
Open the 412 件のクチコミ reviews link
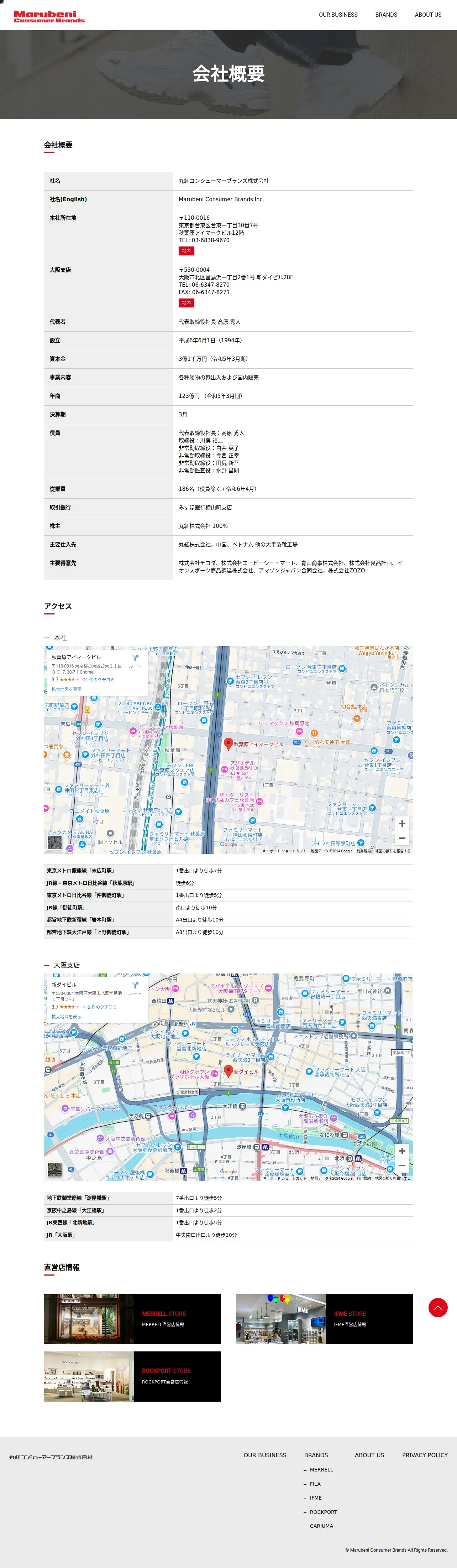coord(100,1007)
